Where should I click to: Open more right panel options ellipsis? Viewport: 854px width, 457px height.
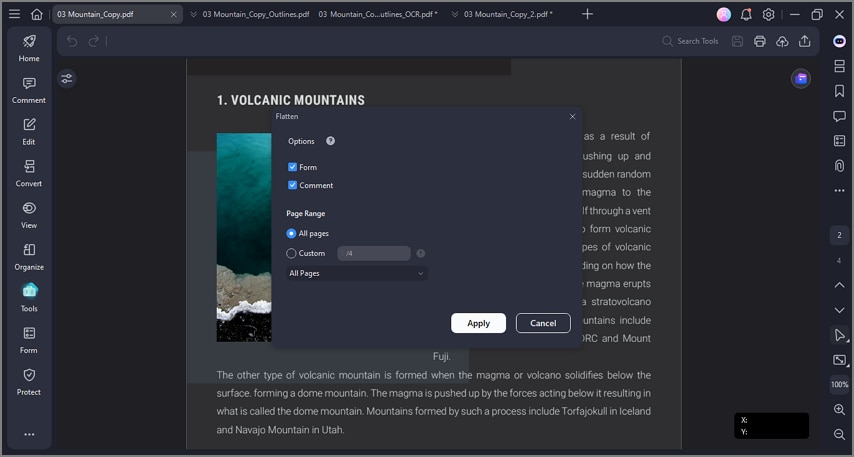839,191
